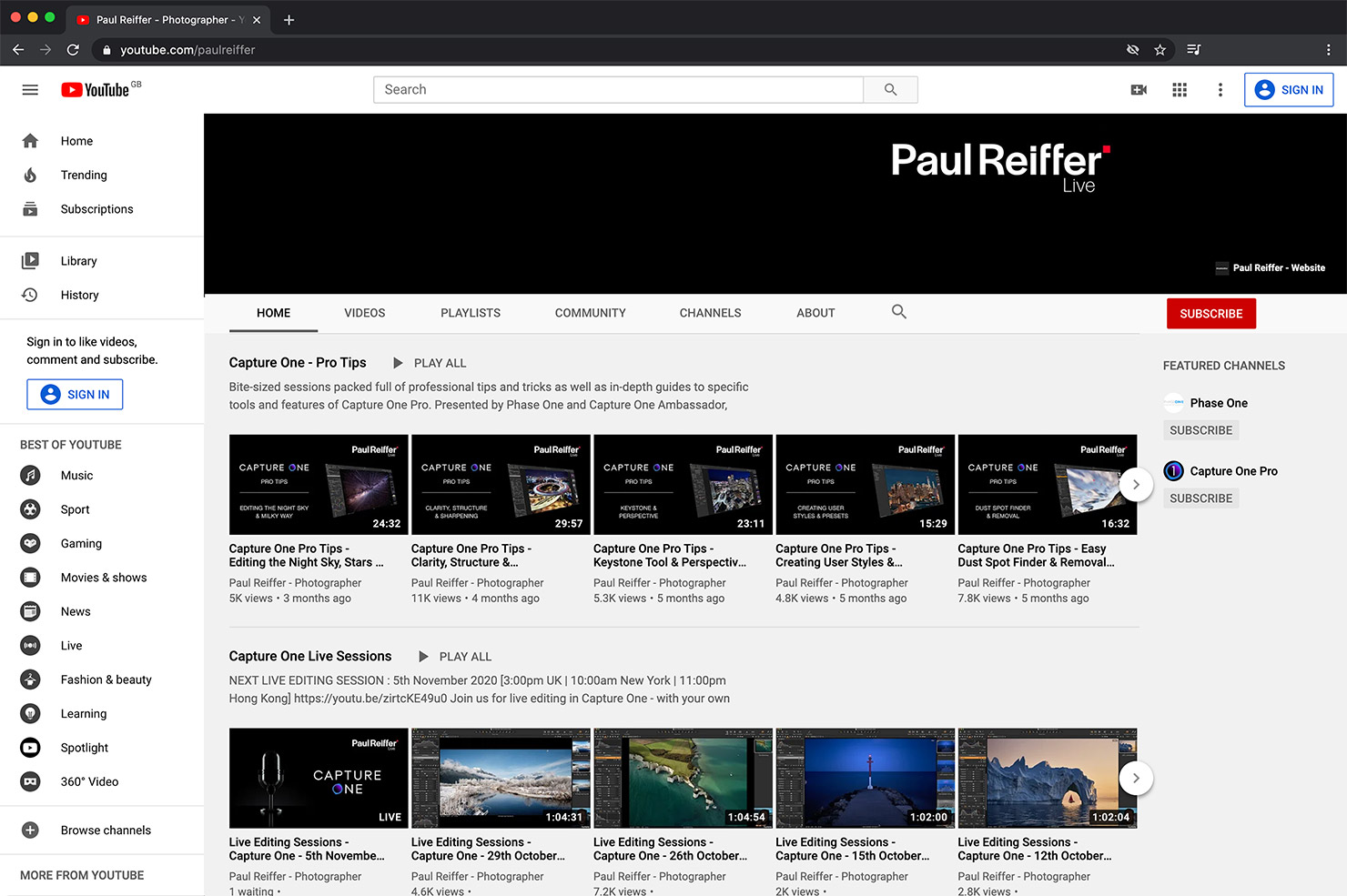Subscribe to Paul Reiffer channel

point(1211,314)
